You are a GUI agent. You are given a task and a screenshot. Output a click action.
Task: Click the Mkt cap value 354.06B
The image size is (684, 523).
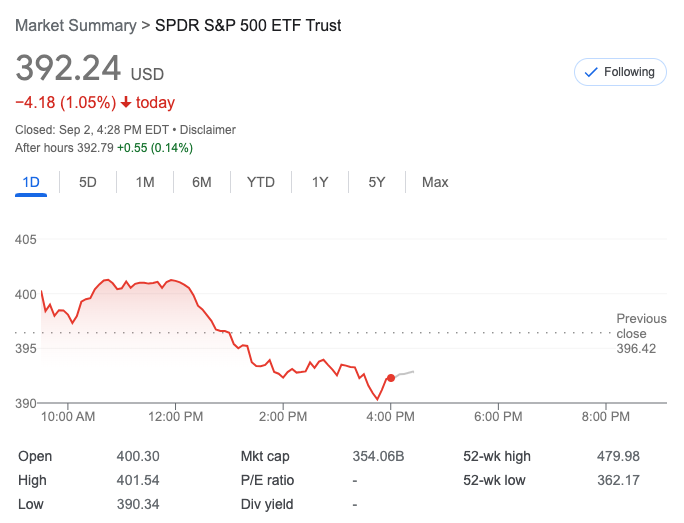(x=378, y=456)
